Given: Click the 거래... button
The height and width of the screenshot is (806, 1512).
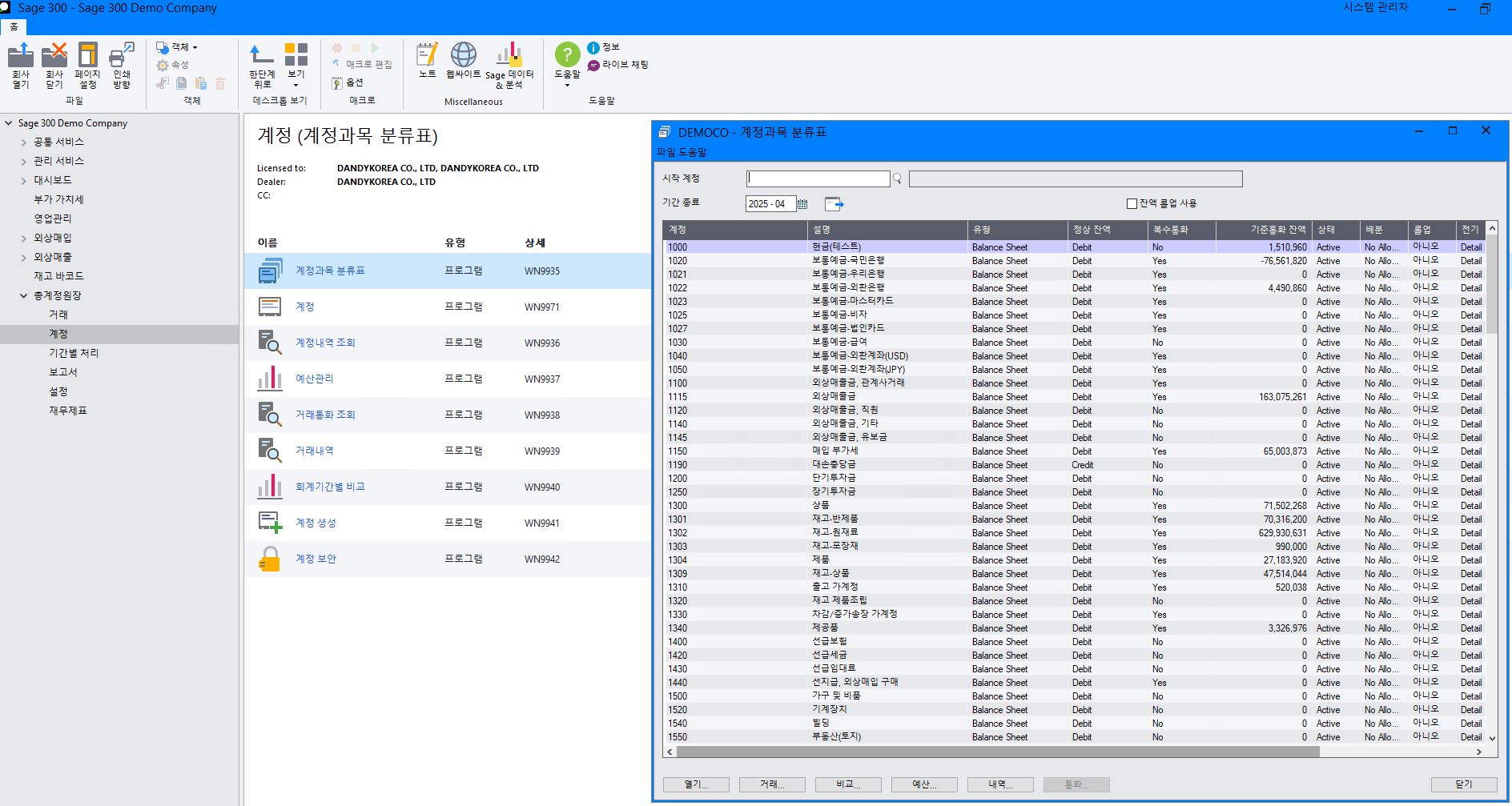Looking at the screenshot, I should point(772,784).
